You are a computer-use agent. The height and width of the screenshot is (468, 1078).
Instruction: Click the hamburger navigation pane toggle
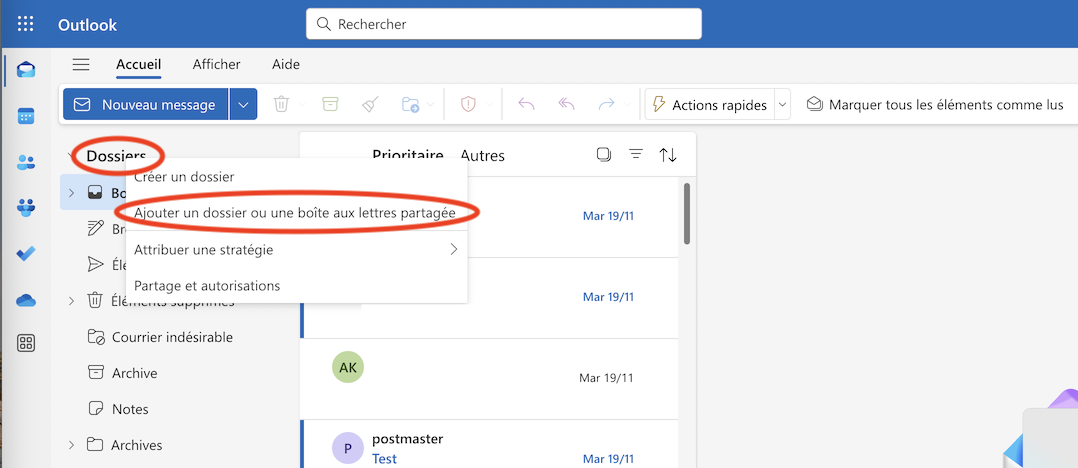81,64
